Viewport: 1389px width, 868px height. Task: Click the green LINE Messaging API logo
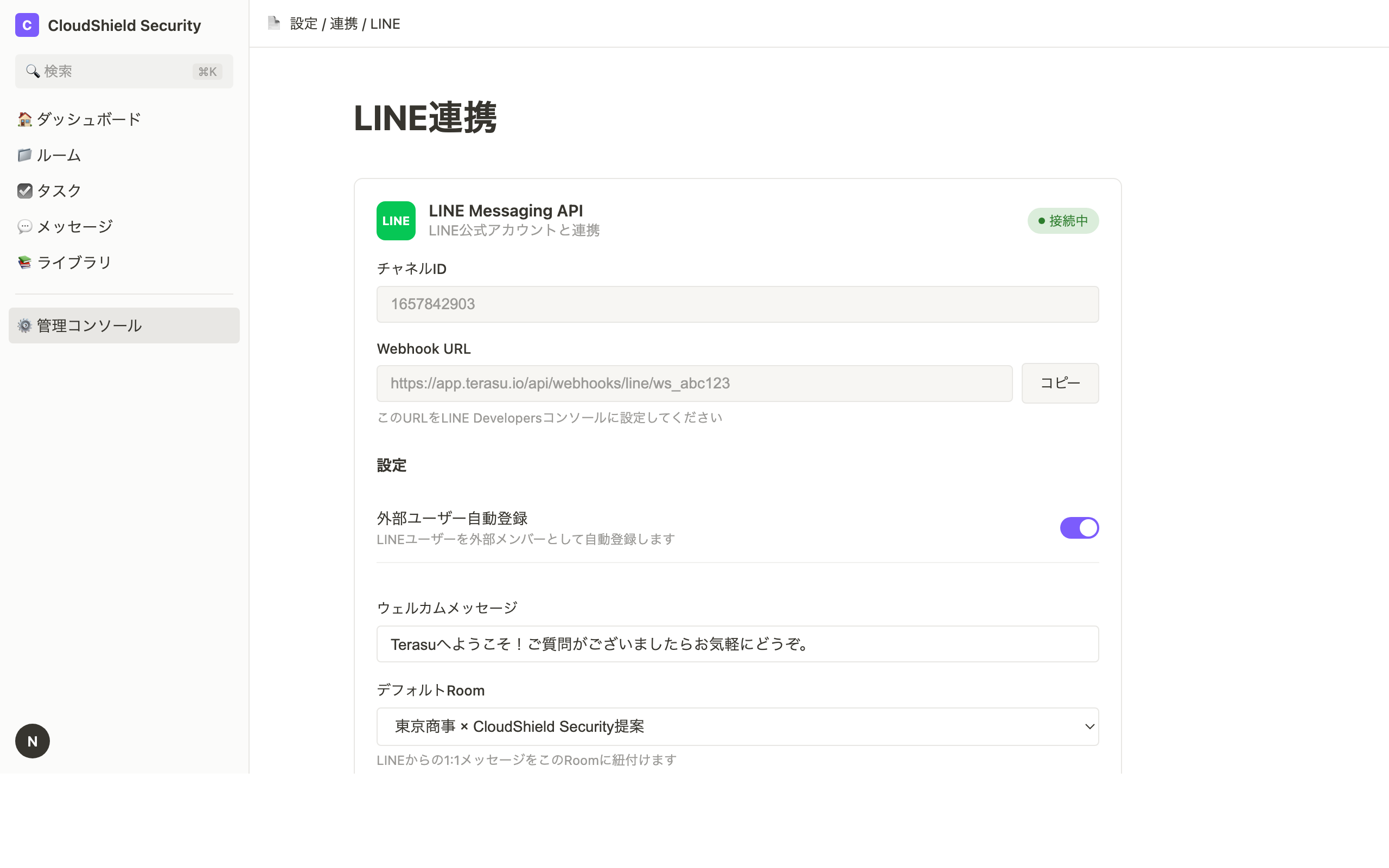tap(396, 220)
